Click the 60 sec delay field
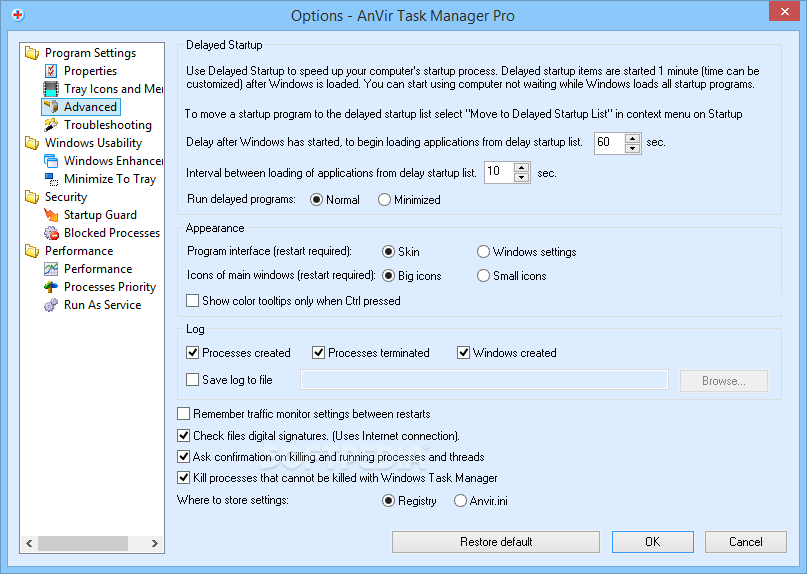This screenshot has width=807, height=574. coord(610,143)
